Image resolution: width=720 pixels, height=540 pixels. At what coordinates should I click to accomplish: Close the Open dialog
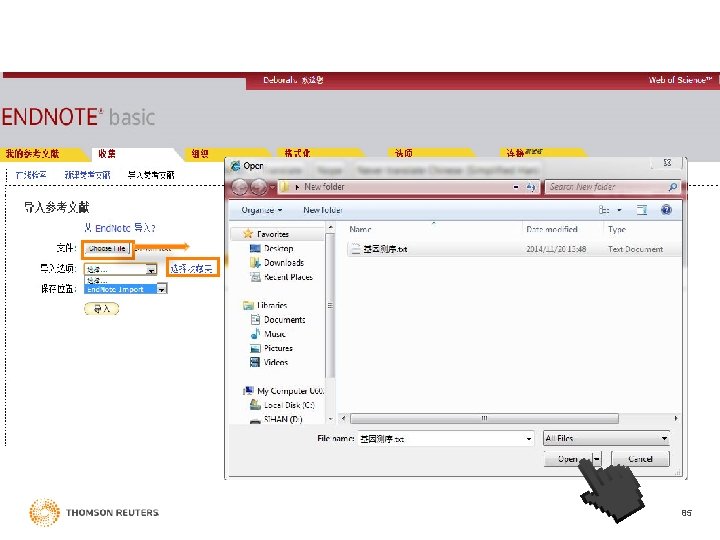point(667,163)
